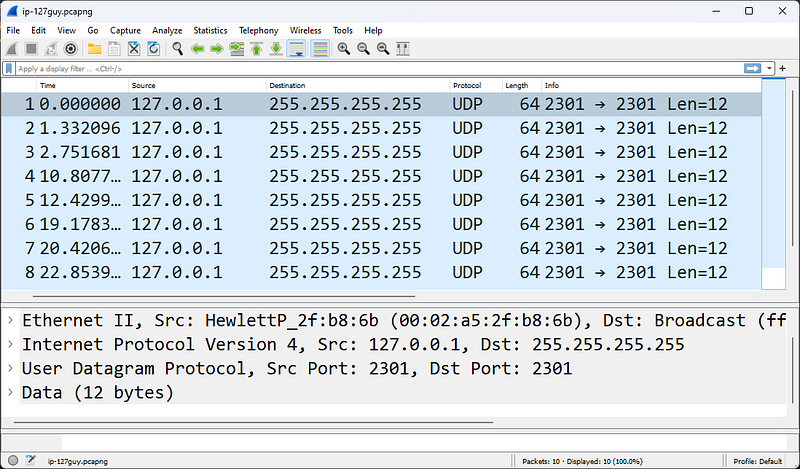
Task: Go forward in packet history
Action: [x=217, y=49]
